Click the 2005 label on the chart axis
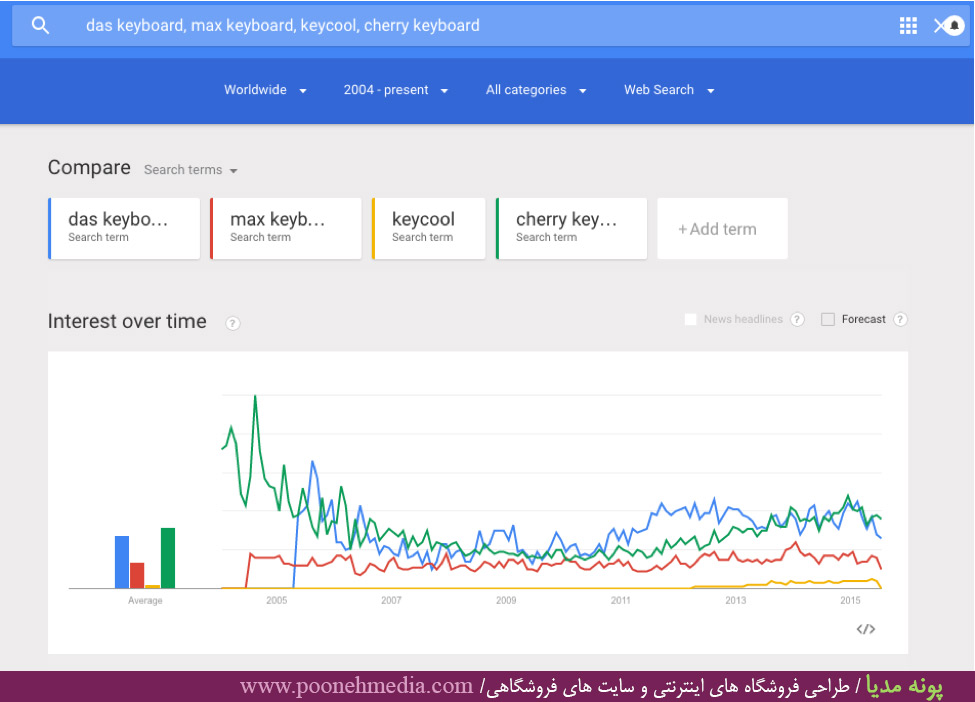975x702 pixels. 277,601
